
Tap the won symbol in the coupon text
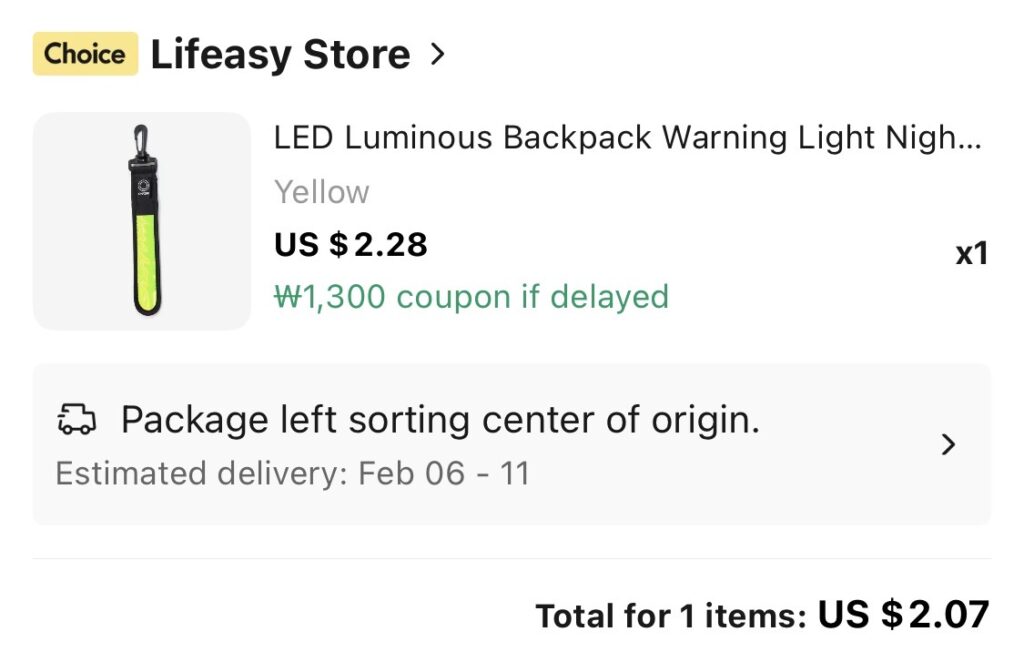coord(287,297)
